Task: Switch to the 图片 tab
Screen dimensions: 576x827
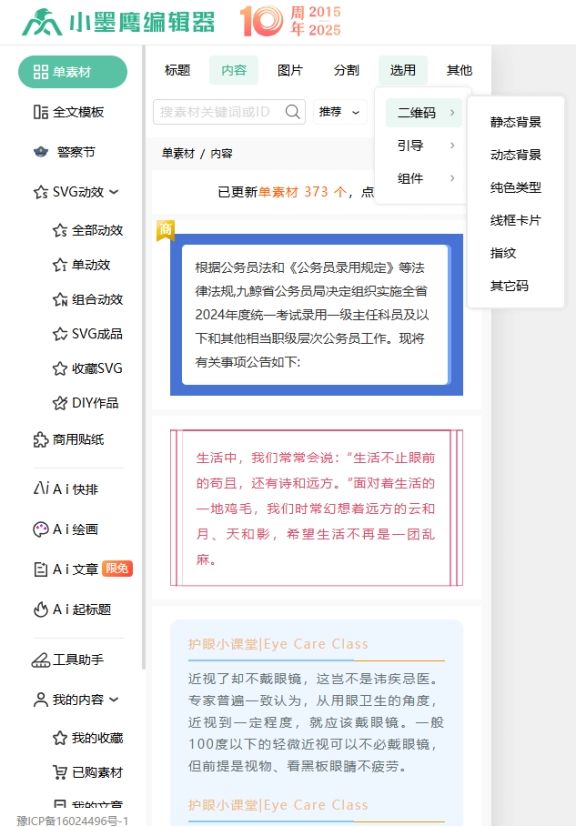Action: [290, 70]
